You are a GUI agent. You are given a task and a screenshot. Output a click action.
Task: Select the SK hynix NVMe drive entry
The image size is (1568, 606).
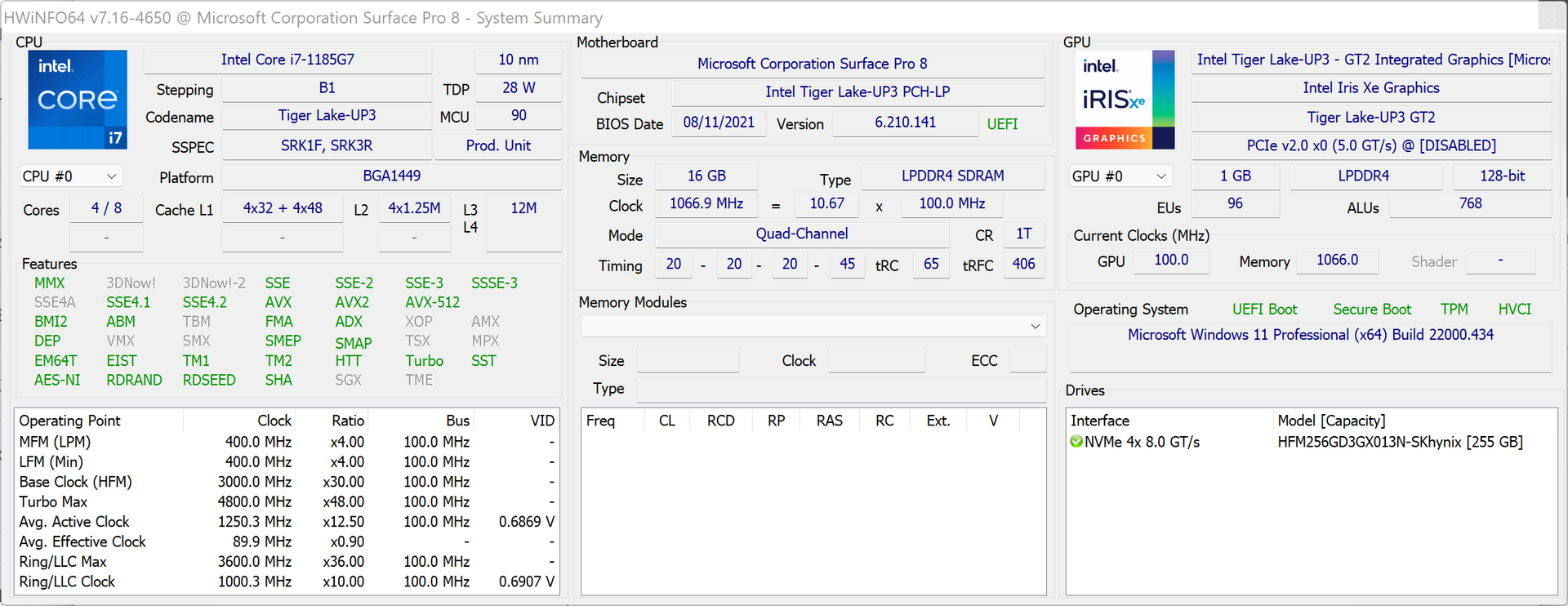1400,442
